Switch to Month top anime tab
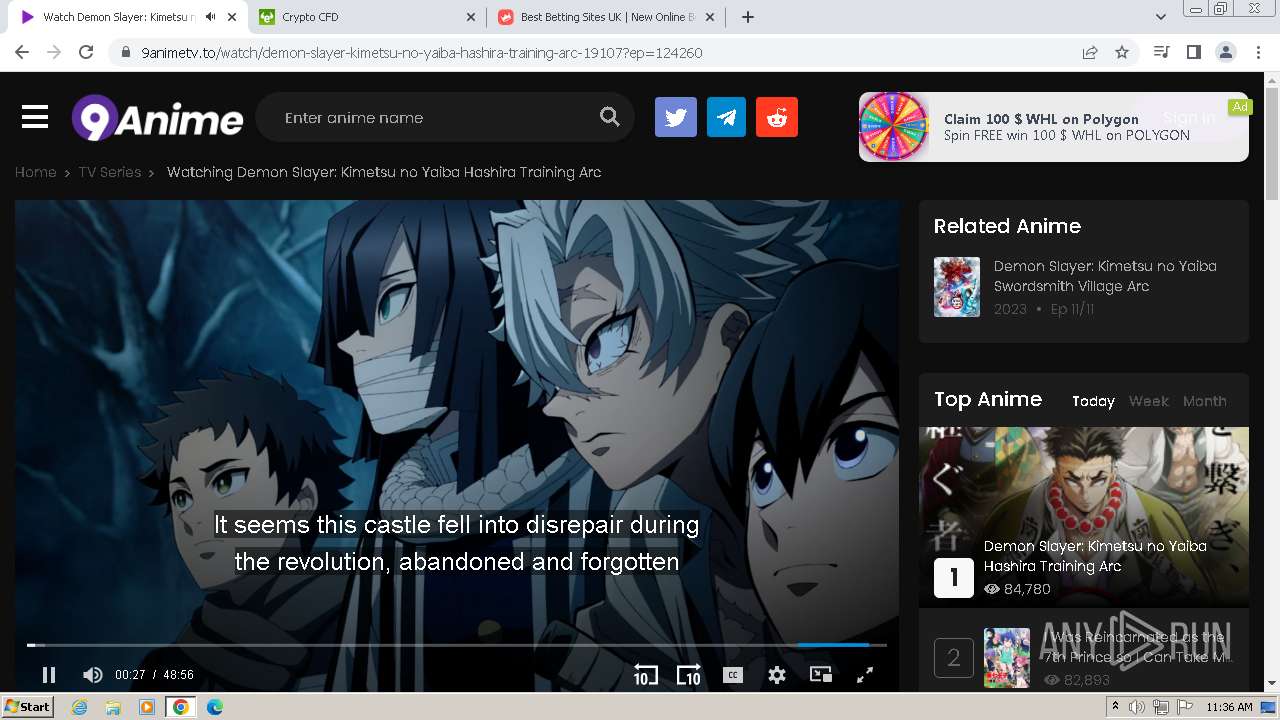 (x=1204, y=401)
